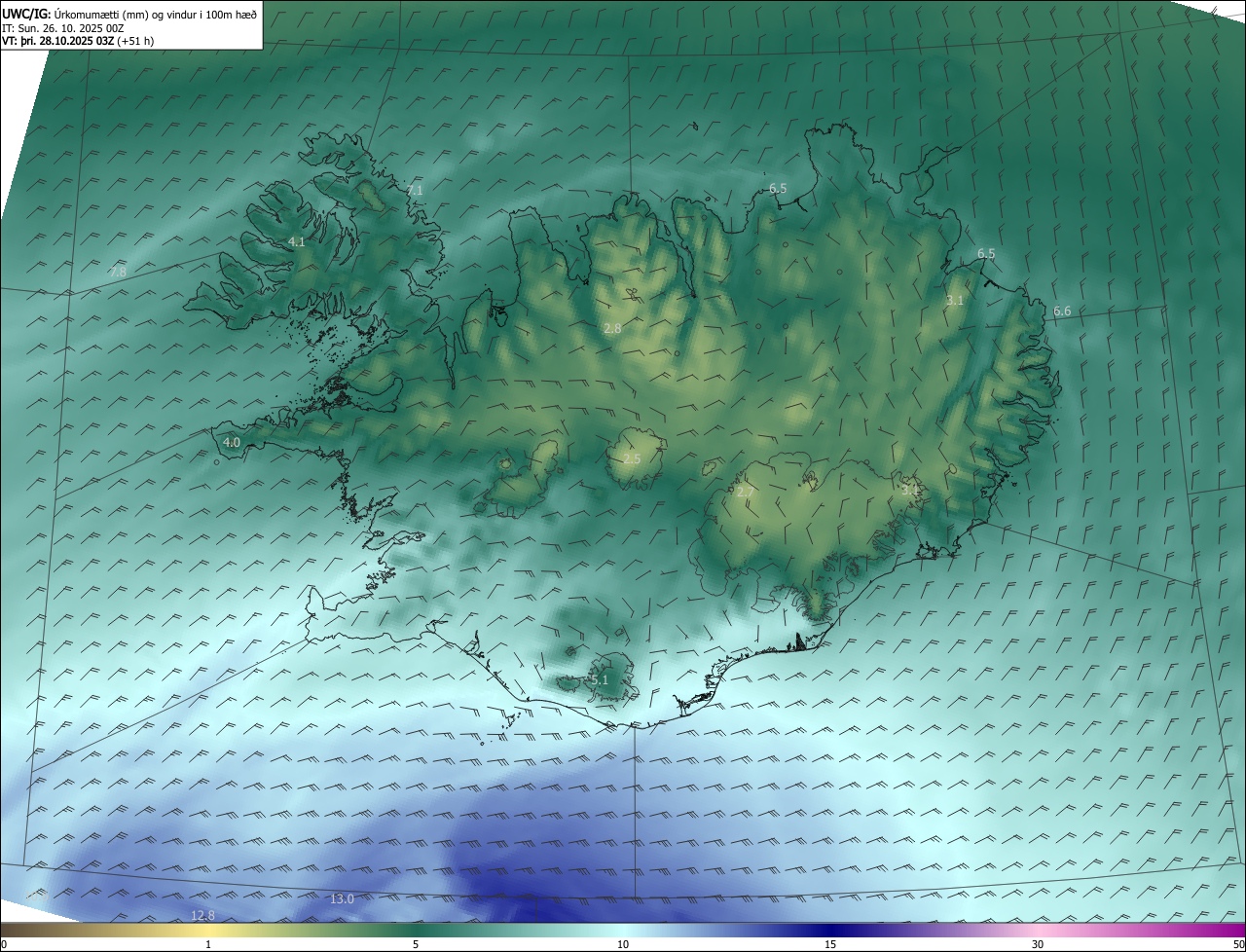This screenshot has width=1246, height=952.
Task: Click the IT initial time line
Action: pos(63,28)
